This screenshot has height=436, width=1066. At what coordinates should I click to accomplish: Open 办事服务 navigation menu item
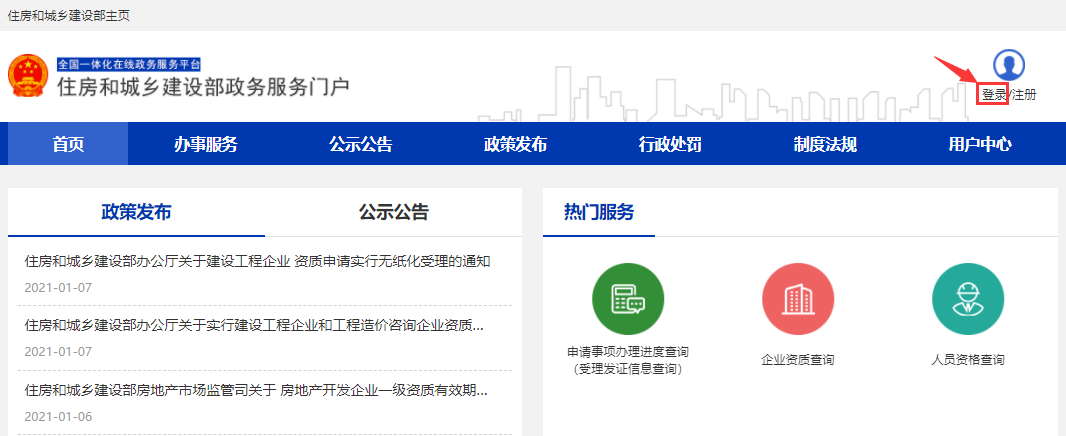coord(205,144)
